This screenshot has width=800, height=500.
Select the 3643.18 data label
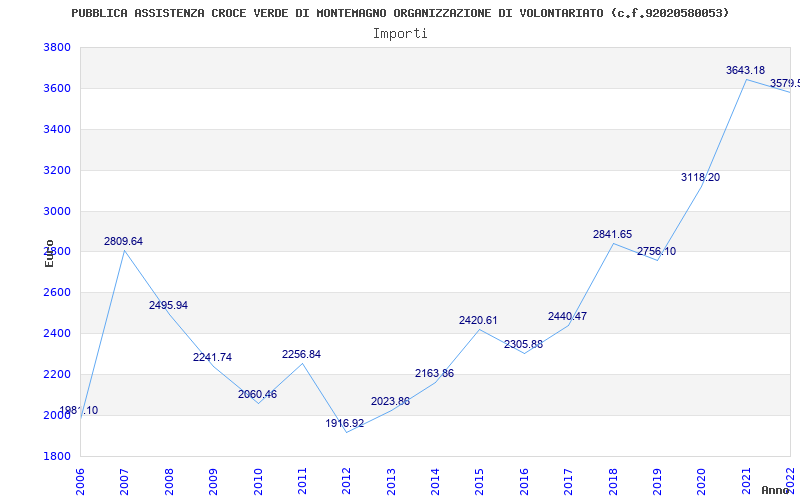pos(745,70)
